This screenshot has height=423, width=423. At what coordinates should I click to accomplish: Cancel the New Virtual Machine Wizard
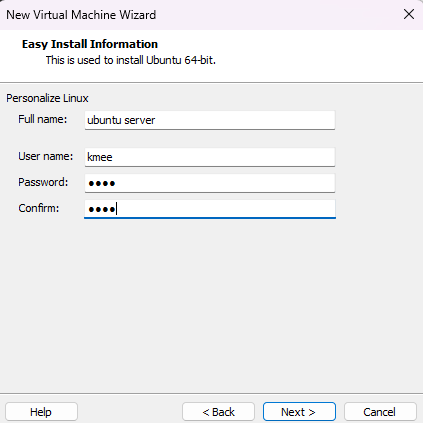[380, 412]
